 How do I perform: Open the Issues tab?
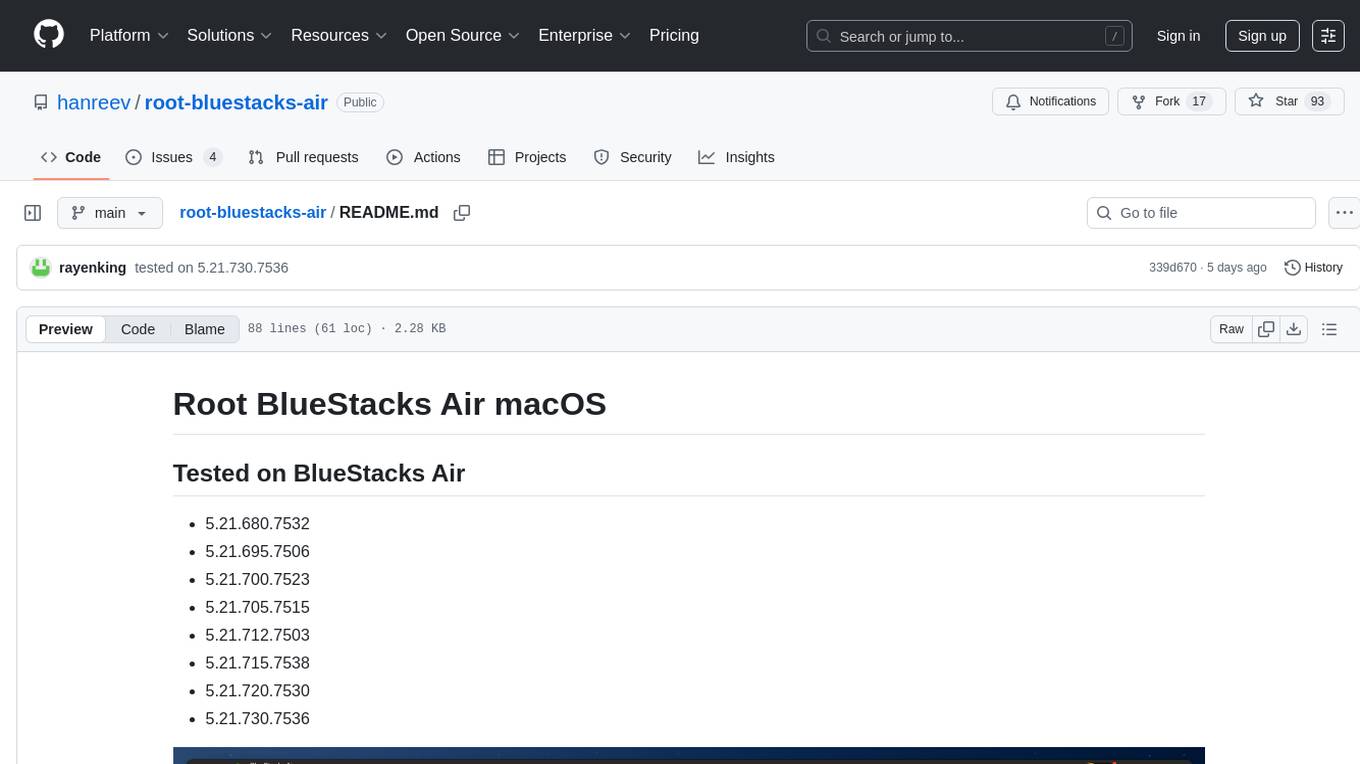pos(174,157)
